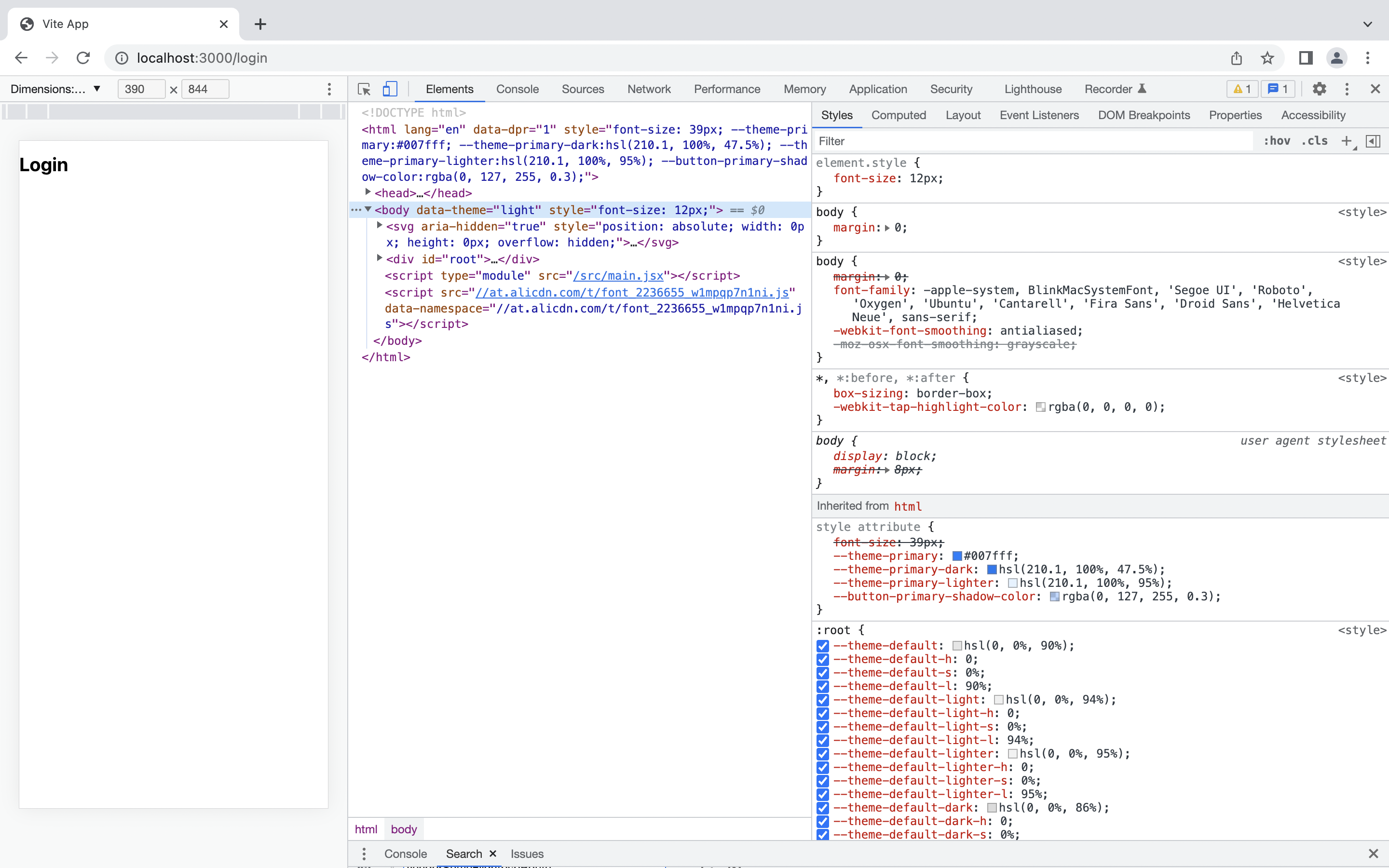Open a new browser tab
Viewport: 1389px width, 868px height.
pos(260,24)
